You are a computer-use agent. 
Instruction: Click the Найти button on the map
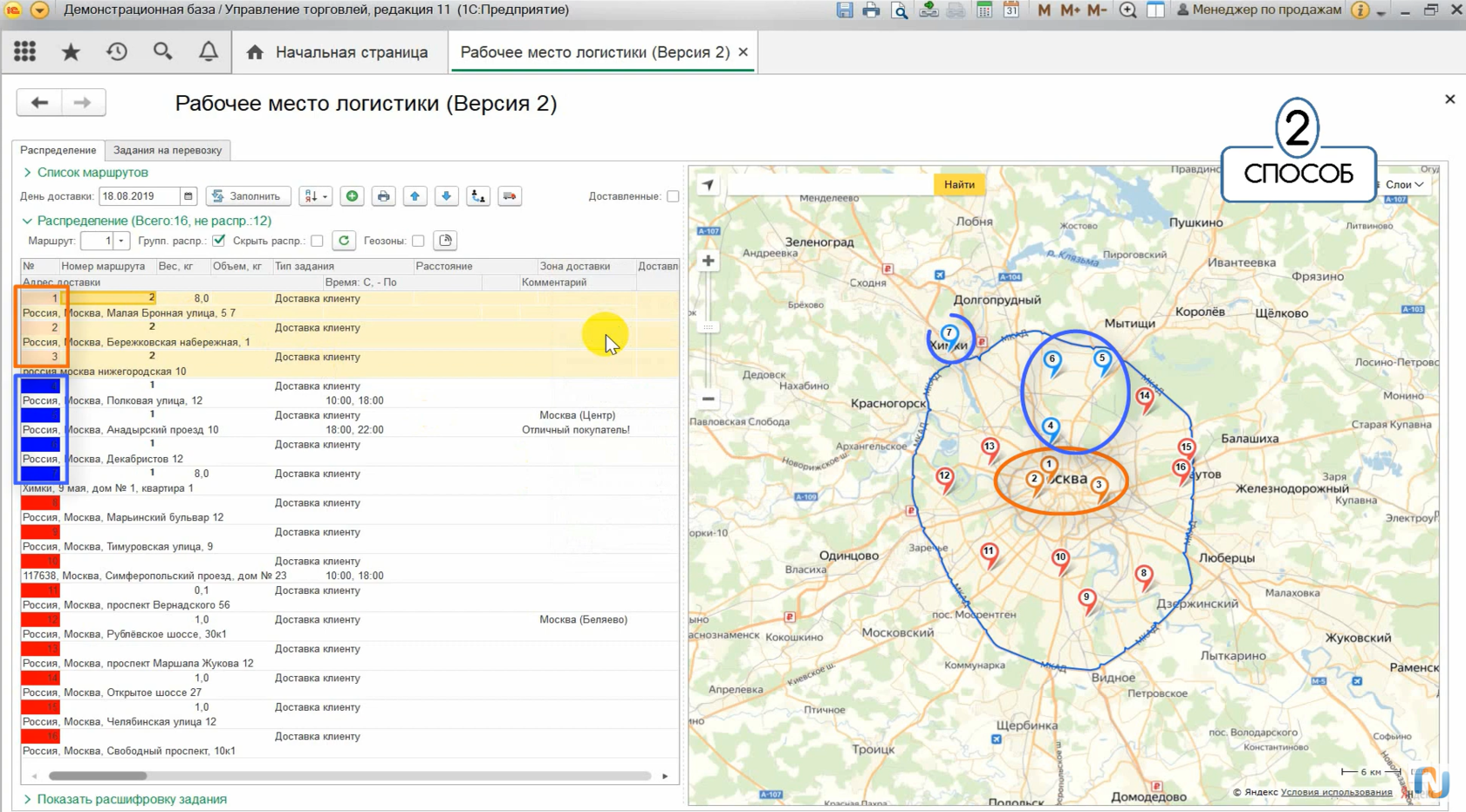tap(959, 184)
